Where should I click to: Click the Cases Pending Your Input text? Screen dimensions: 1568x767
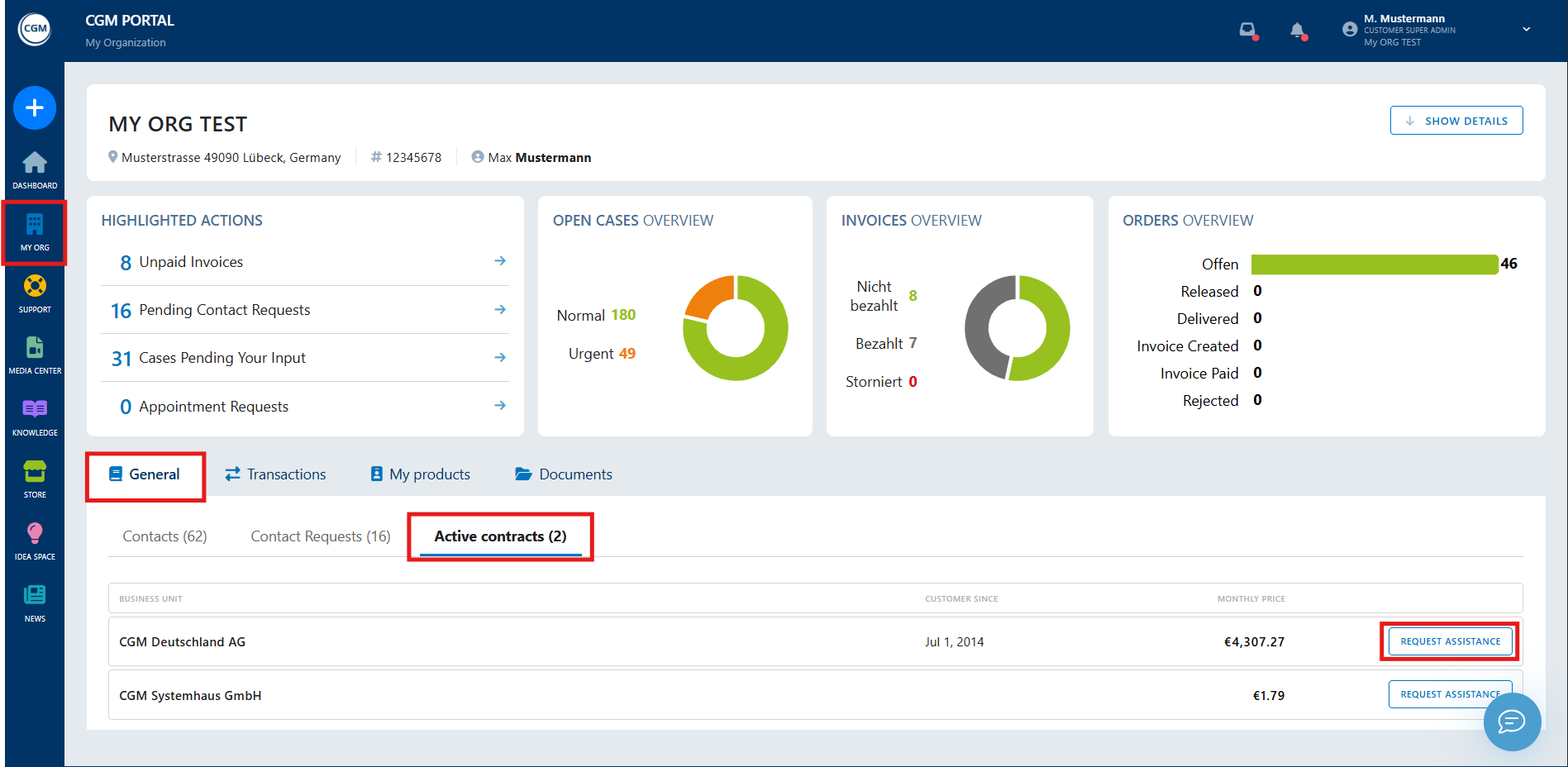pyautogui.click(x=222, y=358)
